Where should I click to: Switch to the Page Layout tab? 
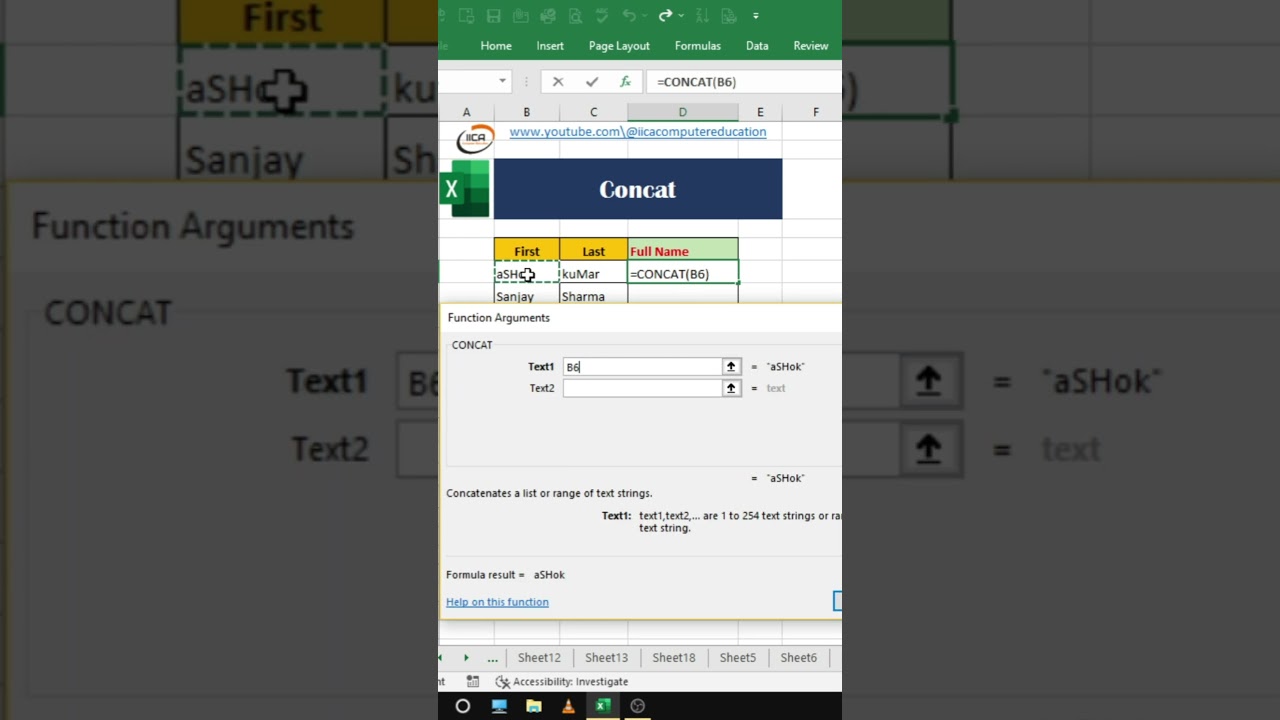(619, 46)
